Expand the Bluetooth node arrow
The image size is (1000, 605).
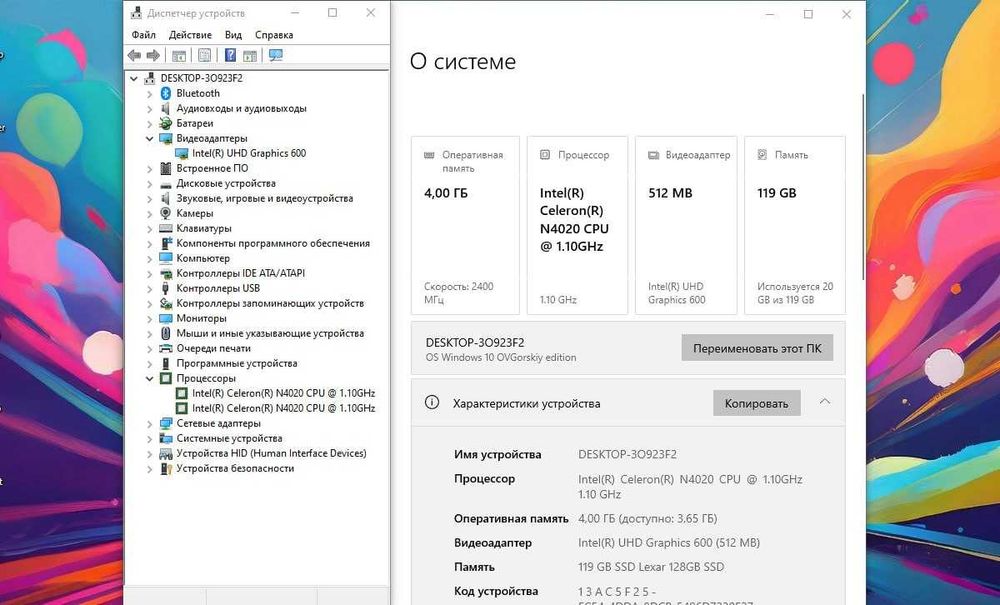tap(149, 94)
